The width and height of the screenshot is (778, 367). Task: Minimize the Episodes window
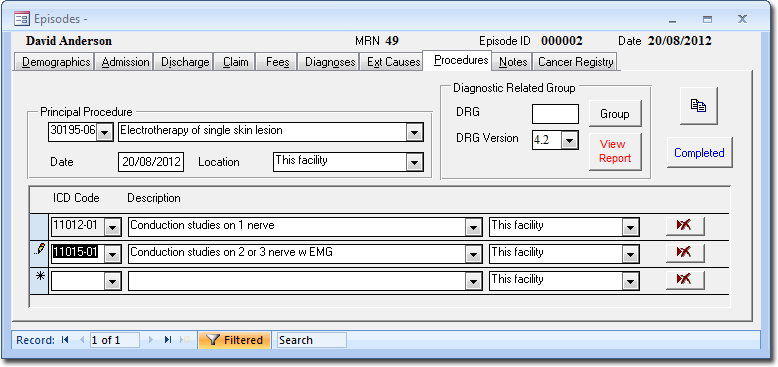(x=673, y=20)
